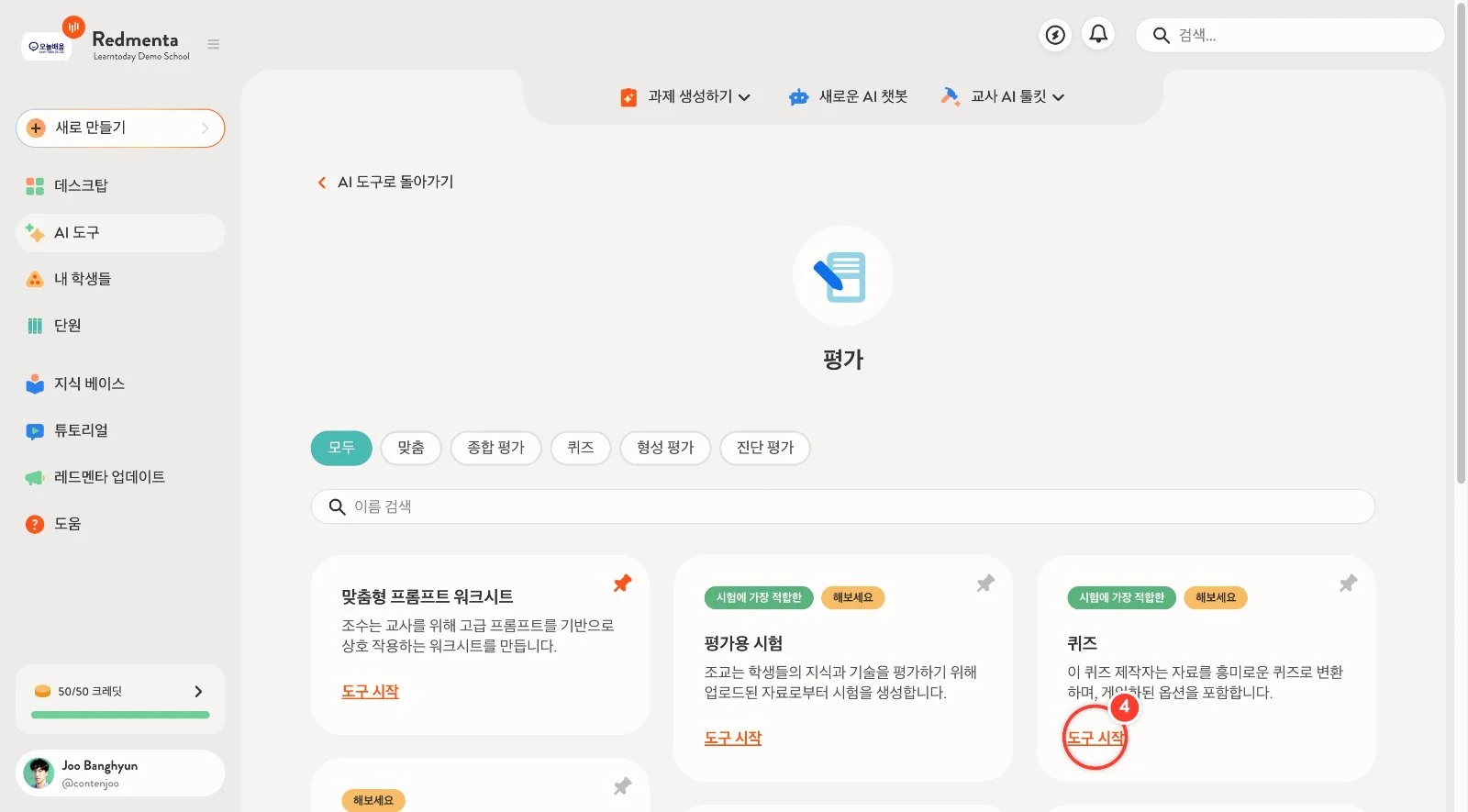Image resolution: width=1468 pixels, height=812 pixels.
Task: Unpin the 맞춤형 프롬프트 워크시트 card
Action: click(x=622, y=584)
